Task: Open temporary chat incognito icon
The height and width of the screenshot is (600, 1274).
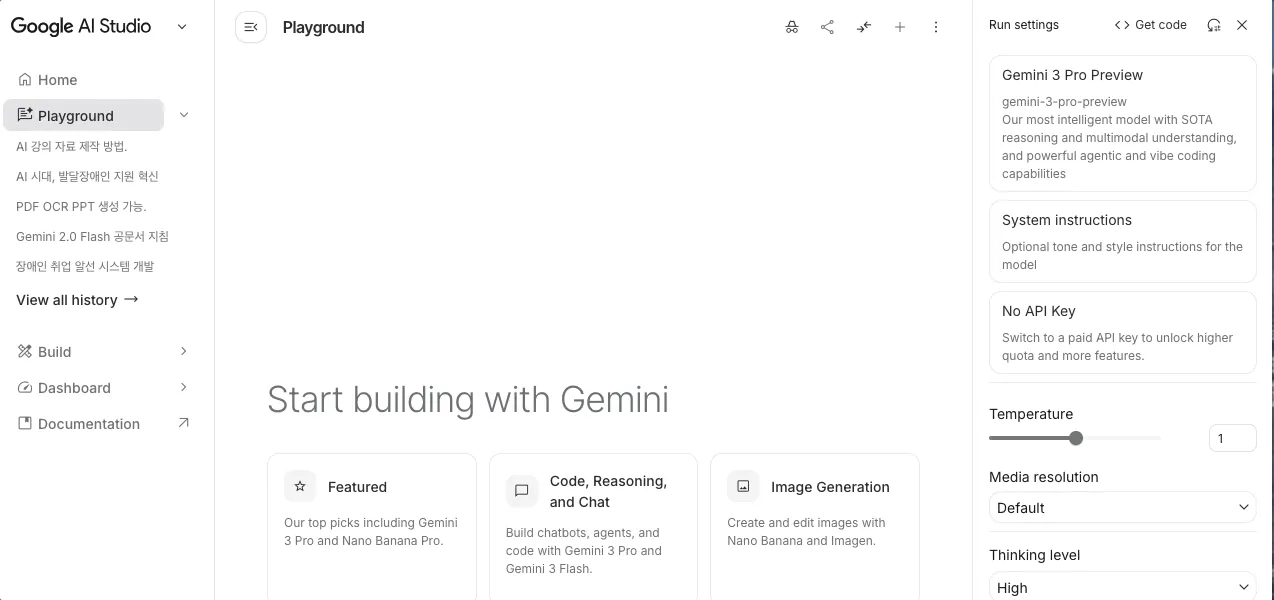Action: 792,27
